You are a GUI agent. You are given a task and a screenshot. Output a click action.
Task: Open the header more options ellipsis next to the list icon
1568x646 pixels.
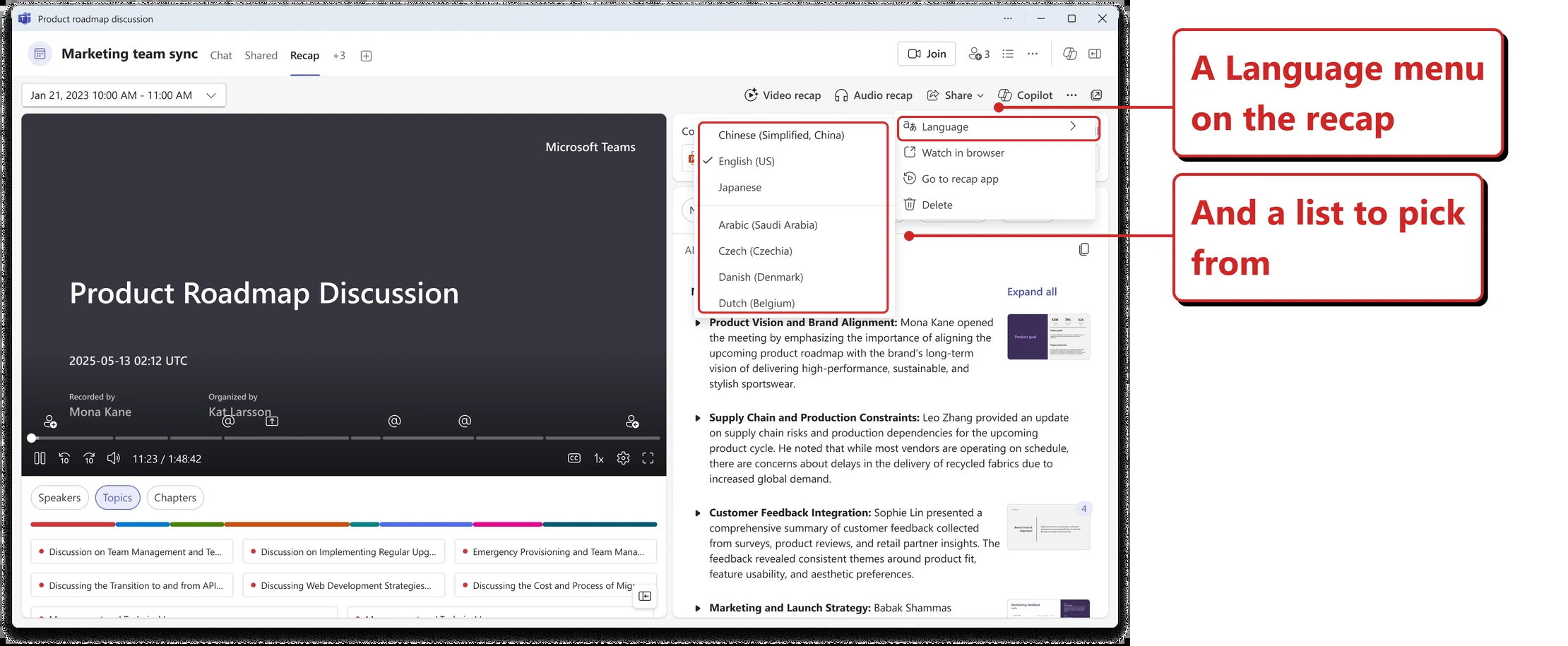pyautogui.click(x=1033, y=54)
